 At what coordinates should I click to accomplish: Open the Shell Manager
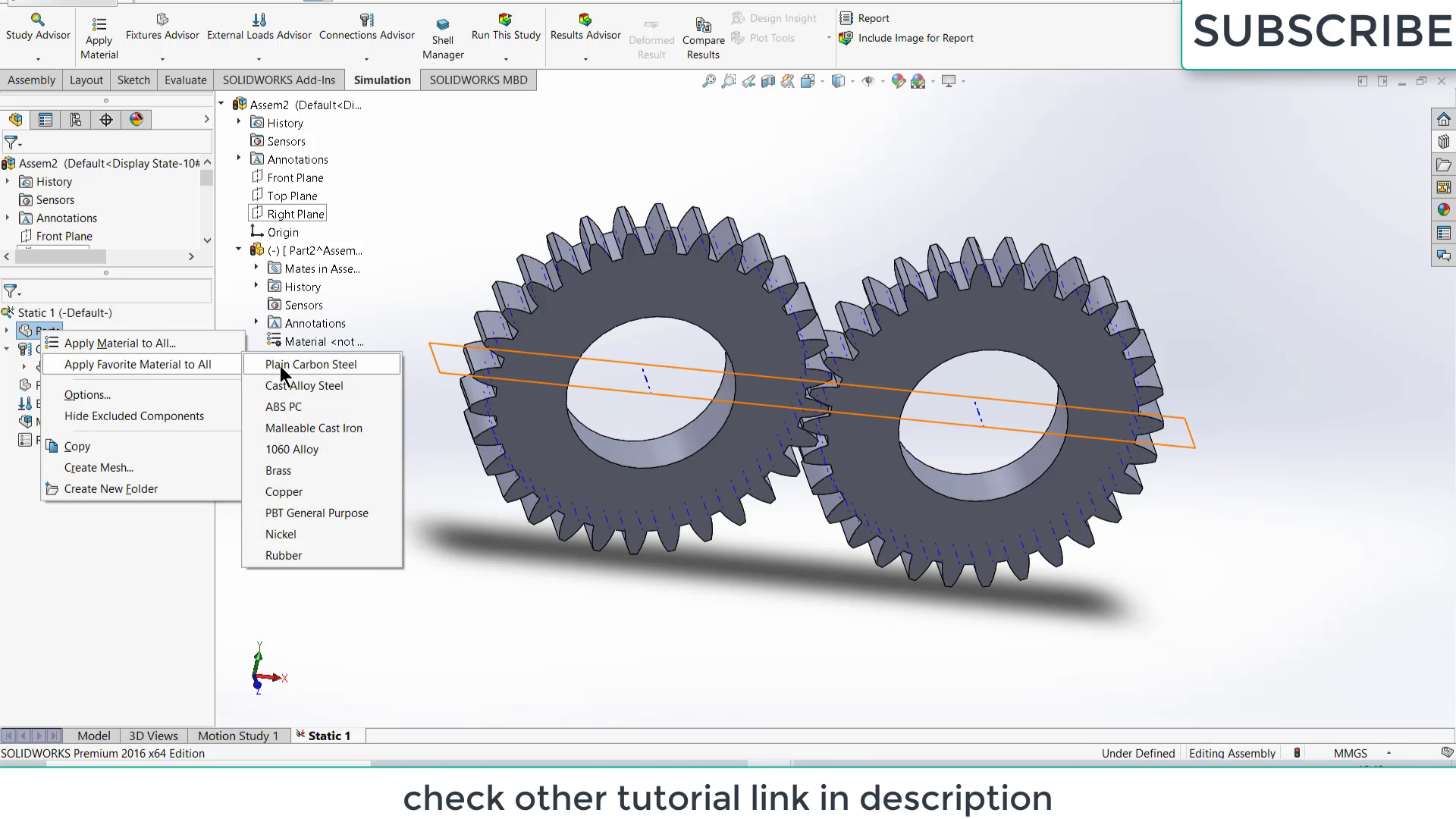(442, 34)
